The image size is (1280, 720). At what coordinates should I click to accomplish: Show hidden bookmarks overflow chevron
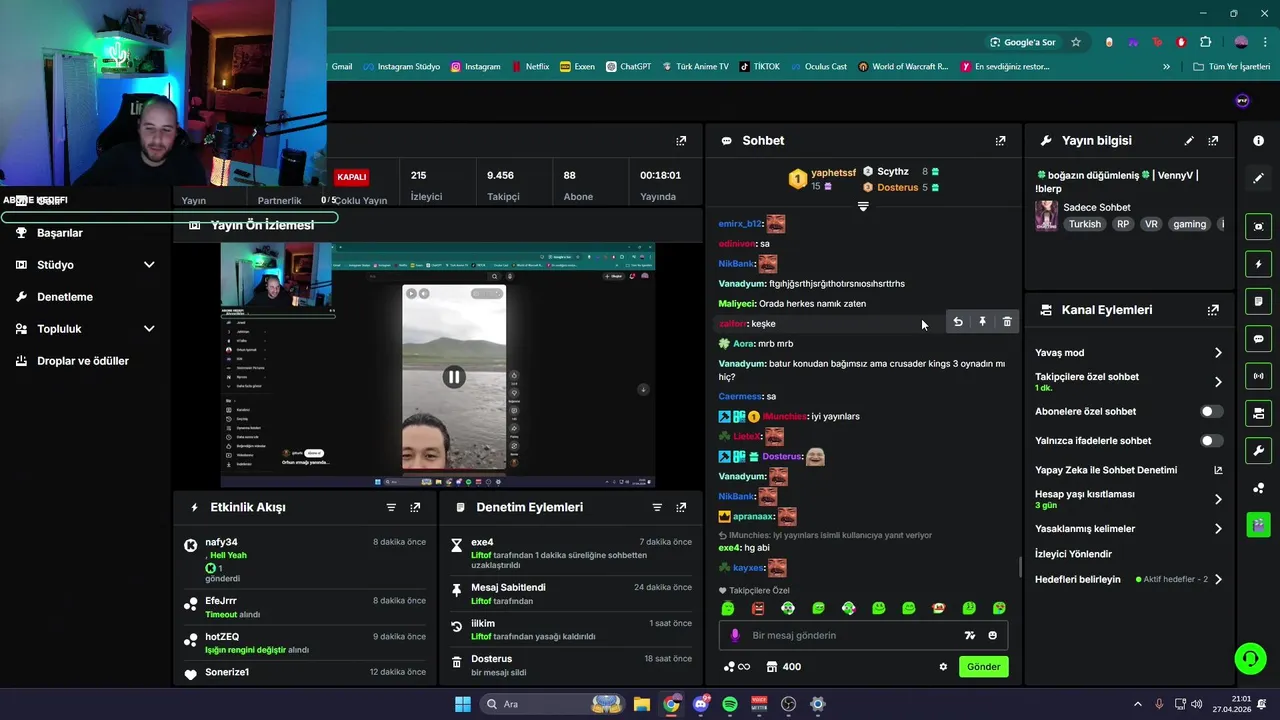1166,67
